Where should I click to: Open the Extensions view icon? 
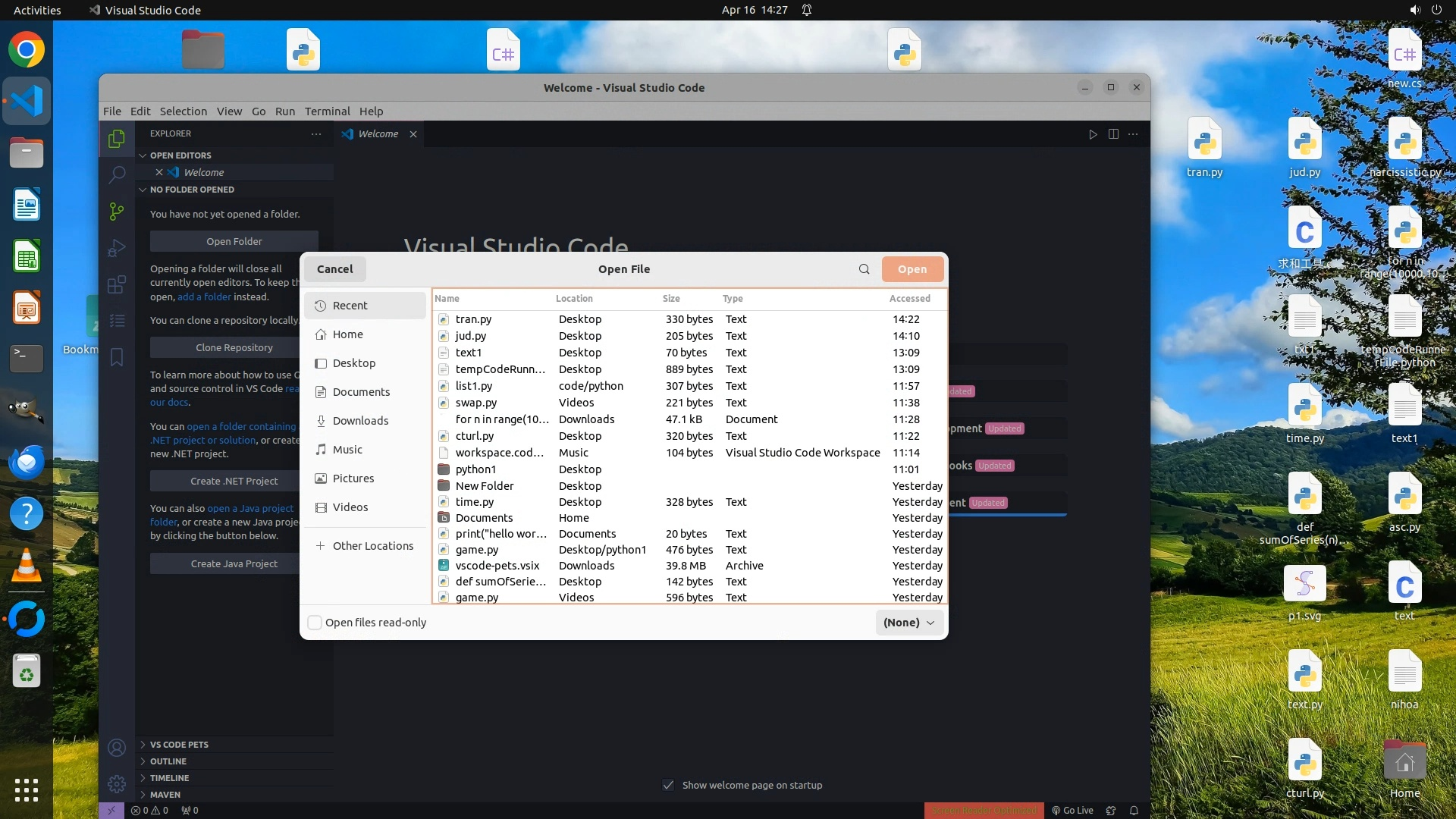pyautogui.click(x=116, y=285)
